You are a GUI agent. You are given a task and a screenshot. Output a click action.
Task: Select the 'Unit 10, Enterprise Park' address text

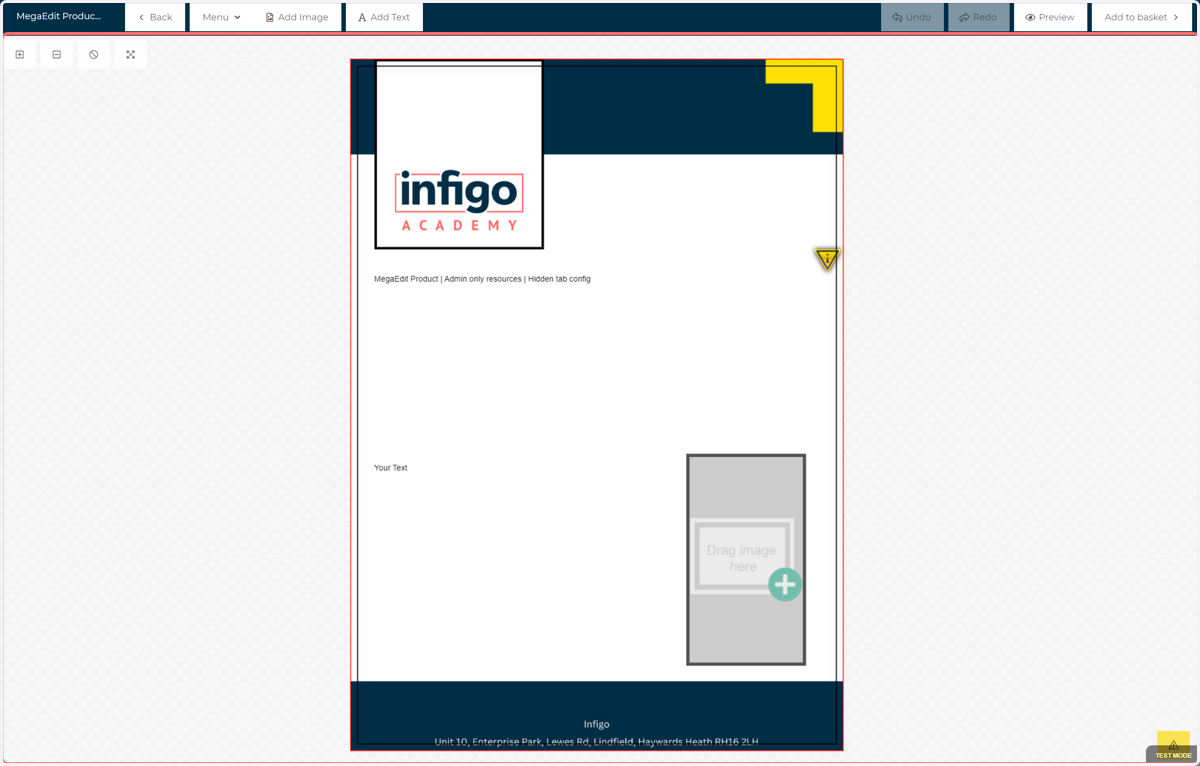[x=596, y=742]
